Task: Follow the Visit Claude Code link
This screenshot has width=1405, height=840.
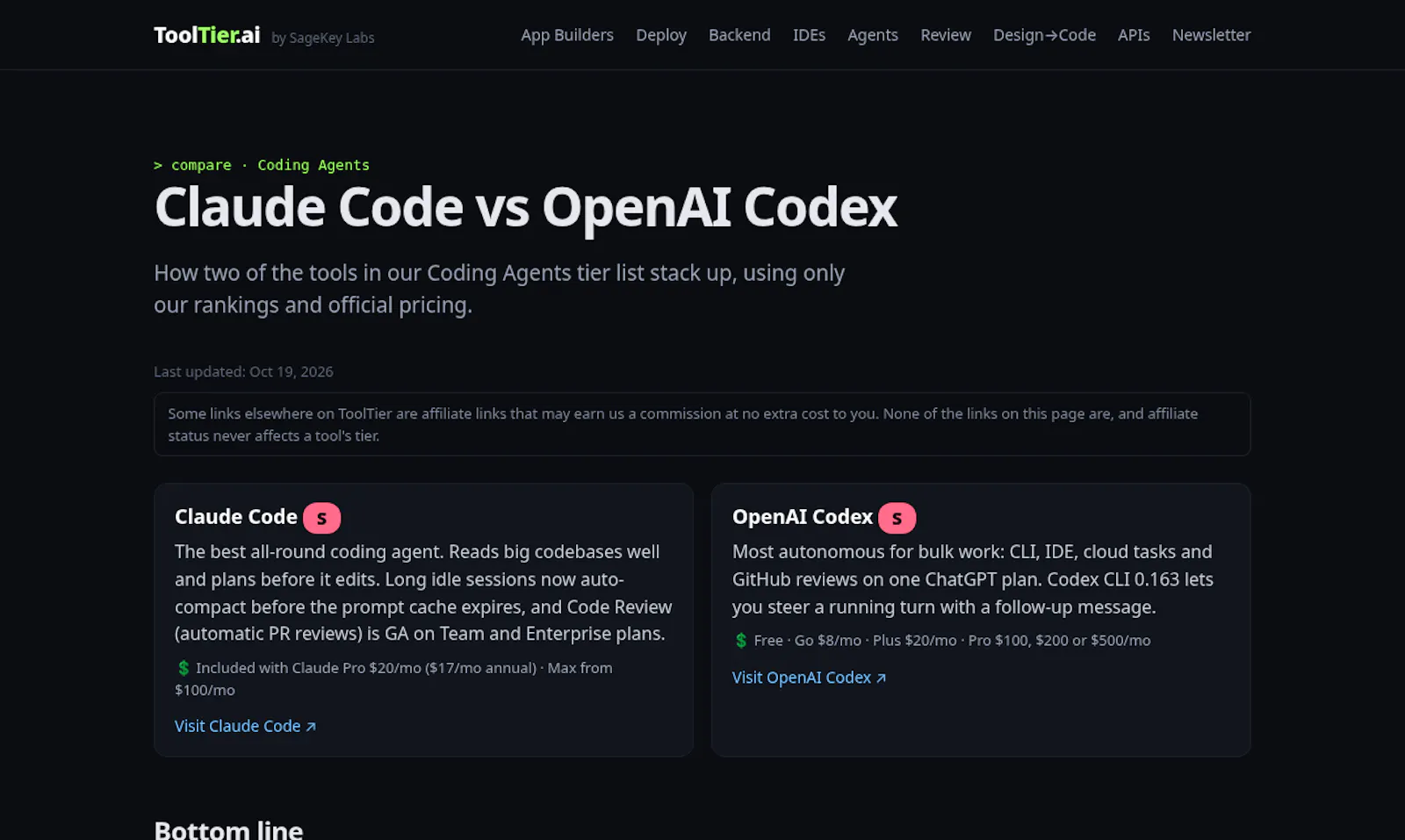Action: [x=245, y=726]
